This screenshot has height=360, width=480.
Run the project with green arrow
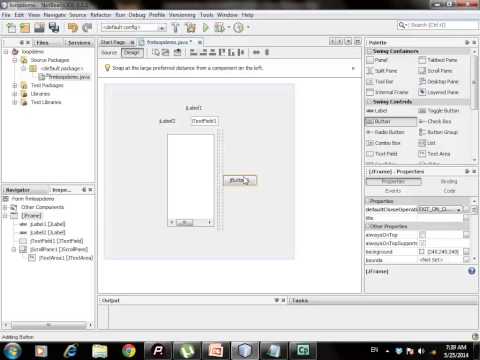point(206,28)
